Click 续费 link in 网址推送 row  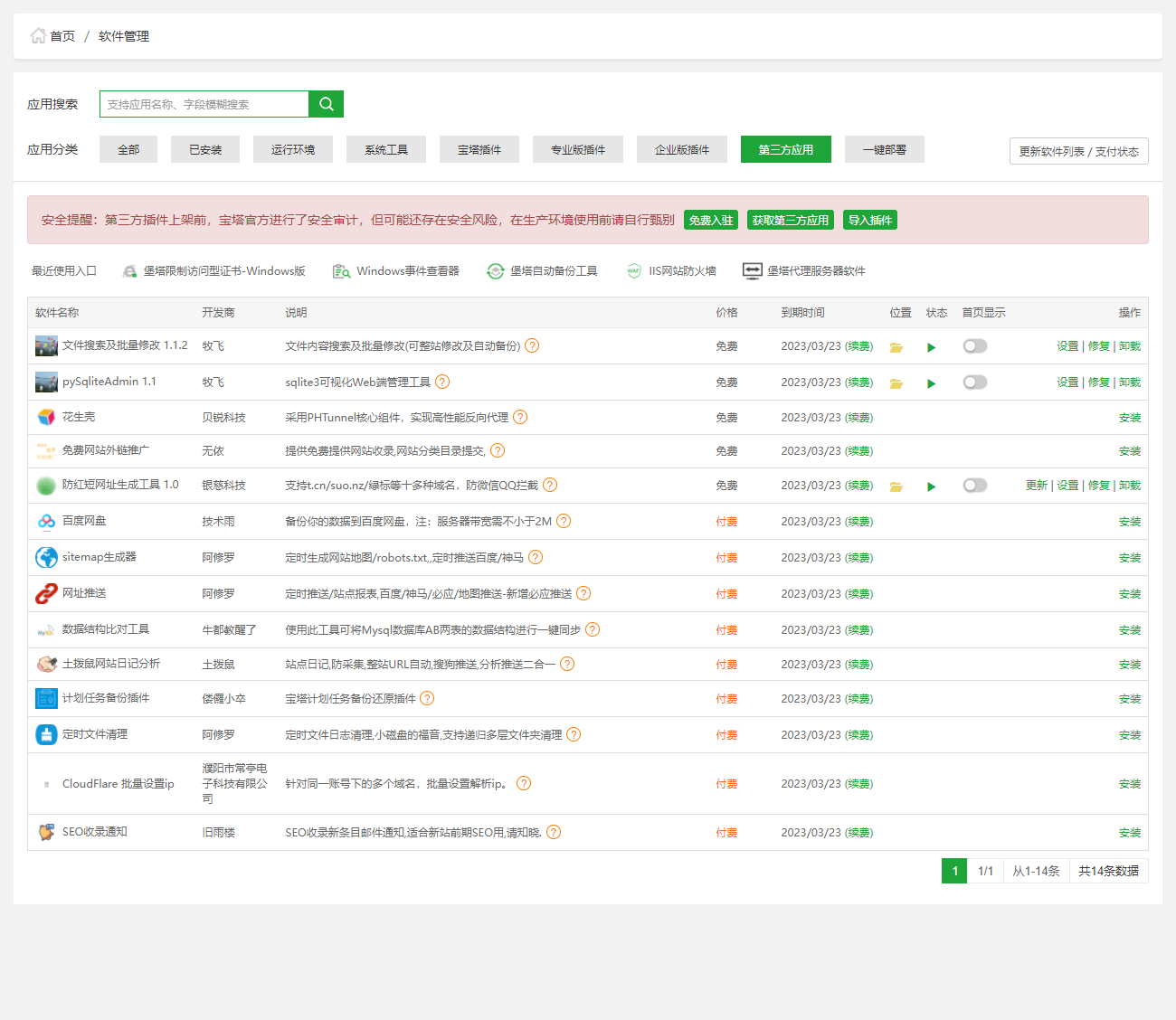click(858, 593)
